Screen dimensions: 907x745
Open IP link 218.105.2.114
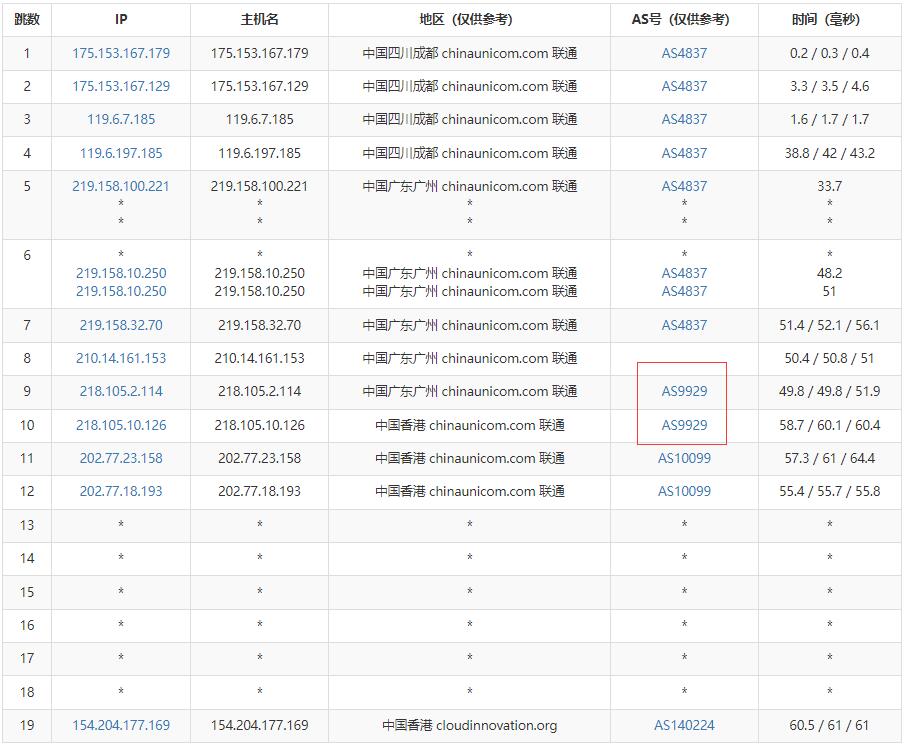coord(121,391)
